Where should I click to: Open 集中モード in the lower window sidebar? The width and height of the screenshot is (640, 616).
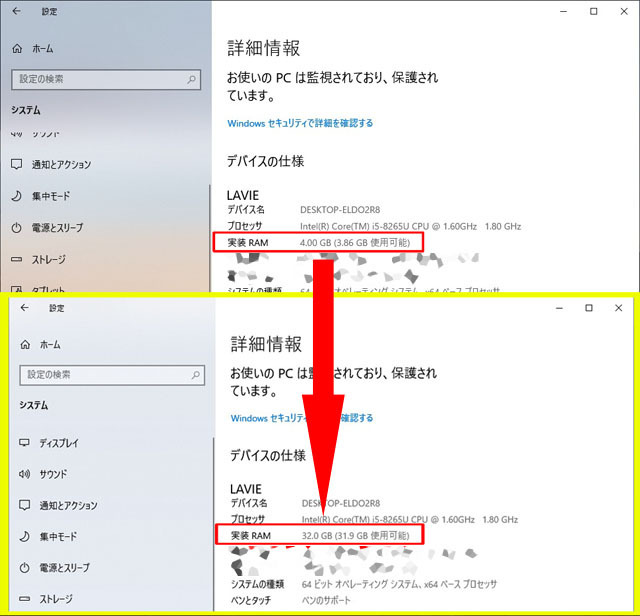48,536
